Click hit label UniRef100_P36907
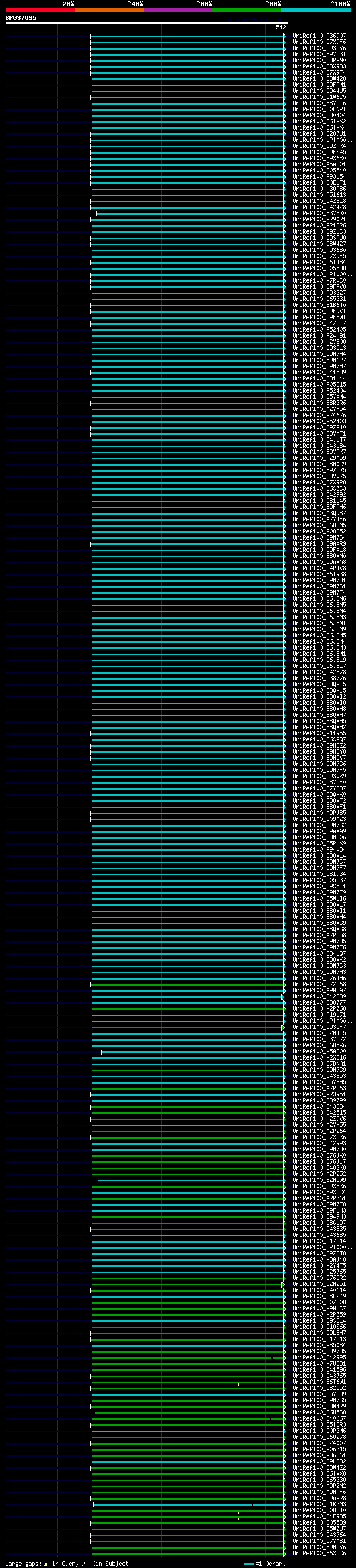This screenshot has width=356, height=1568. 319,36
